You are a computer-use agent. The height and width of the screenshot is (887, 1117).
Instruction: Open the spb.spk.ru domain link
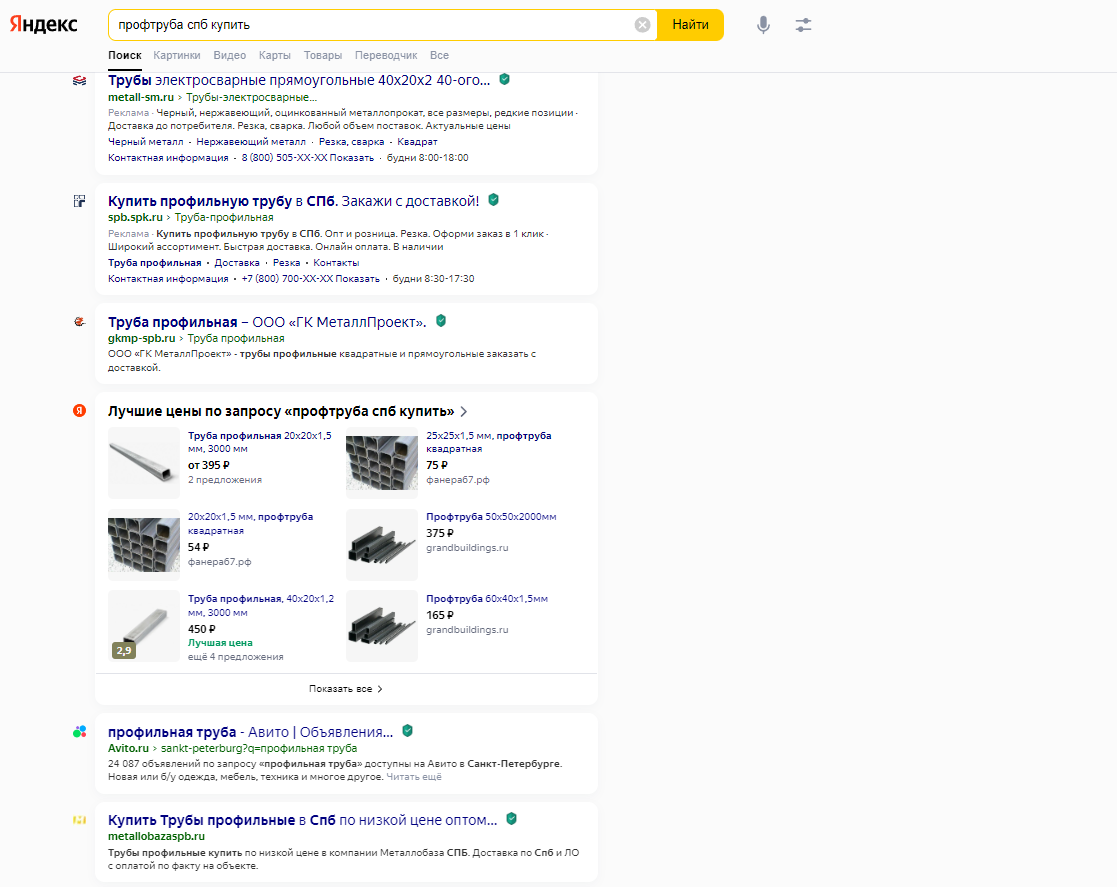[135, 218]
